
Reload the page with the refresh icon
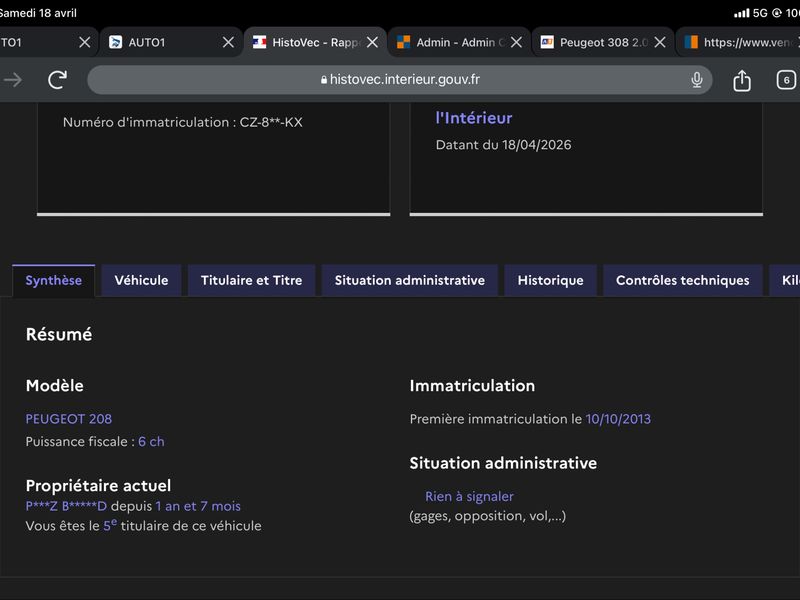pos(58,80)
